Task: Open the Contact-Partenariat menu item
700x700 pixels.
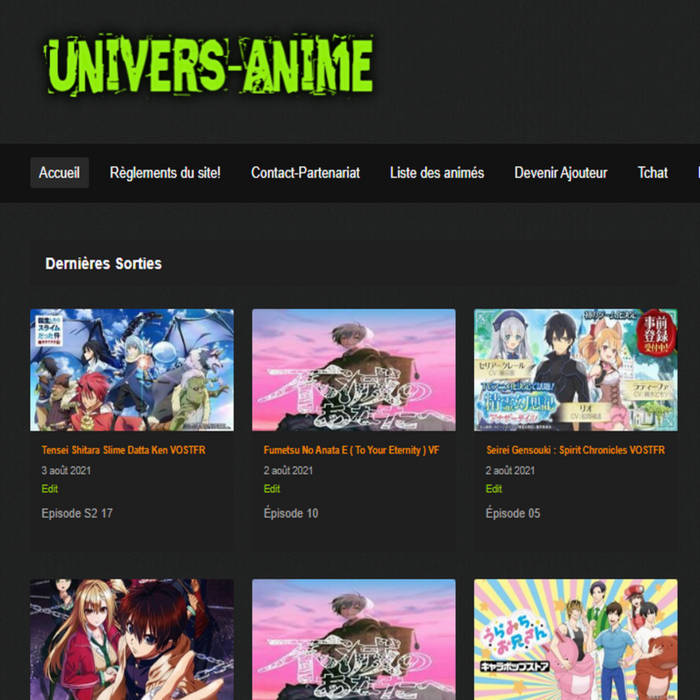Action: pos(305,173)
